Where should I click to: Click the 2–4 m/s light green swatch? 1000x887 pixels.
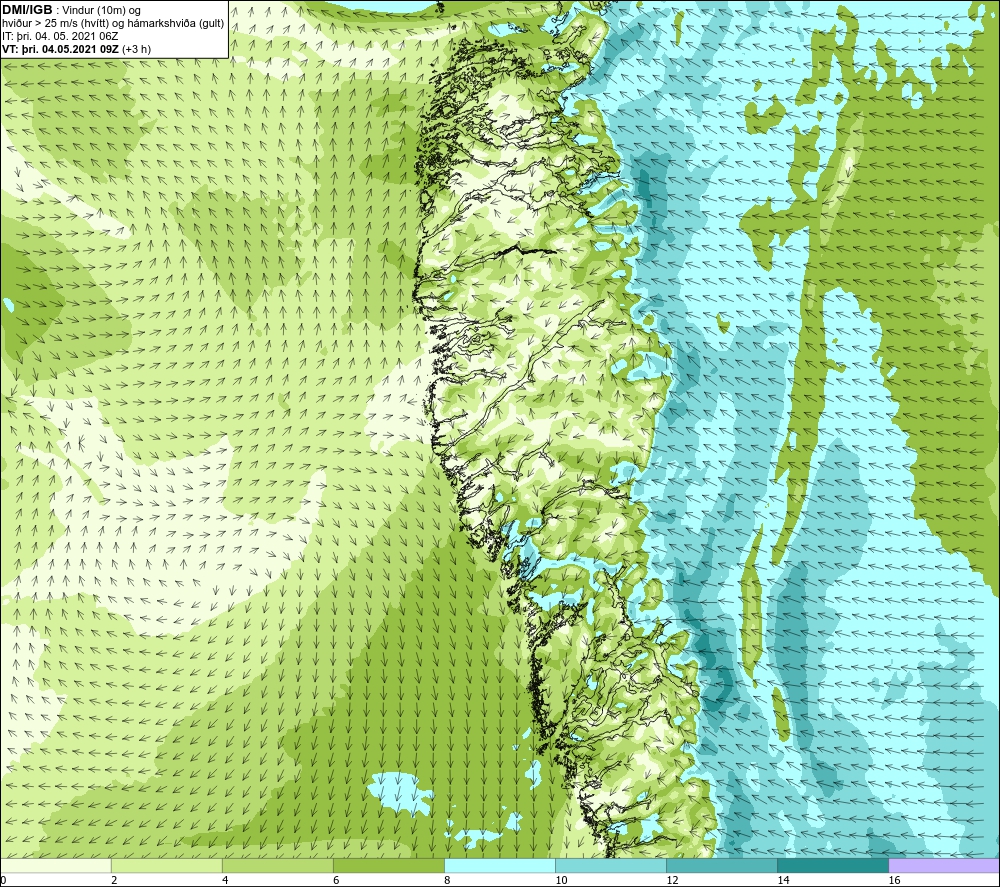[x=166, y=866]
